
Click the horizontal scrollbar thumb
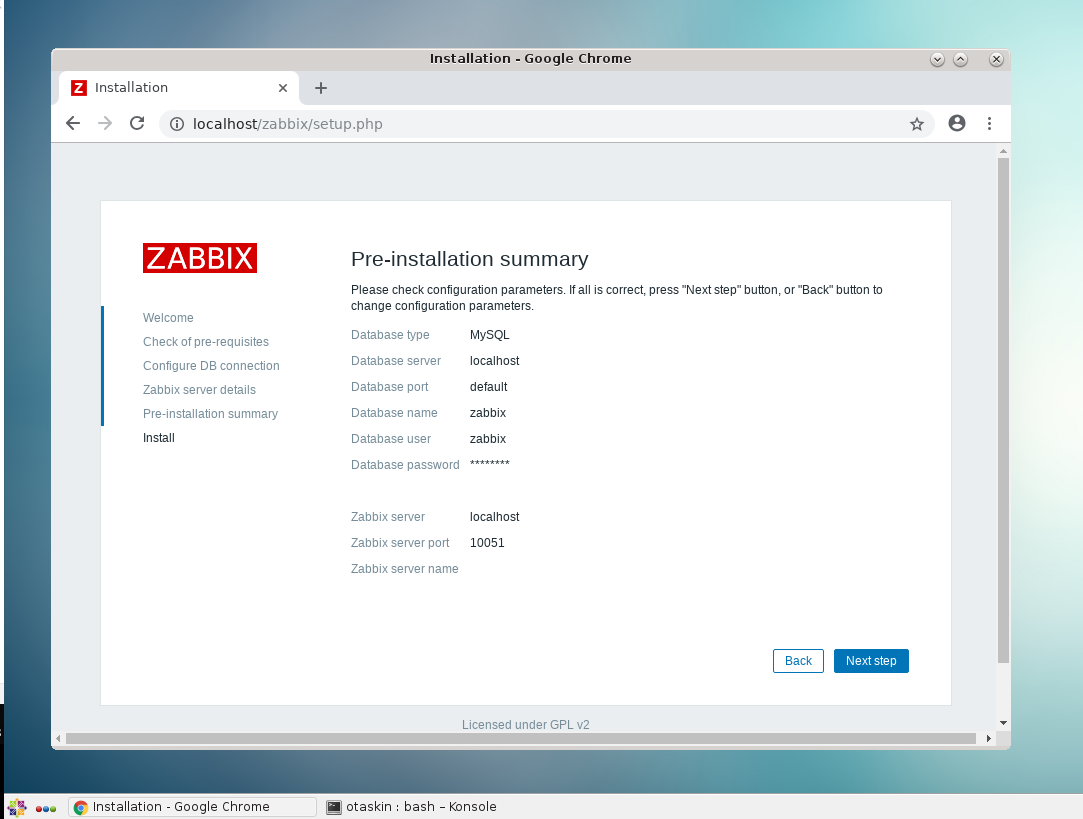tap(521, 738)
